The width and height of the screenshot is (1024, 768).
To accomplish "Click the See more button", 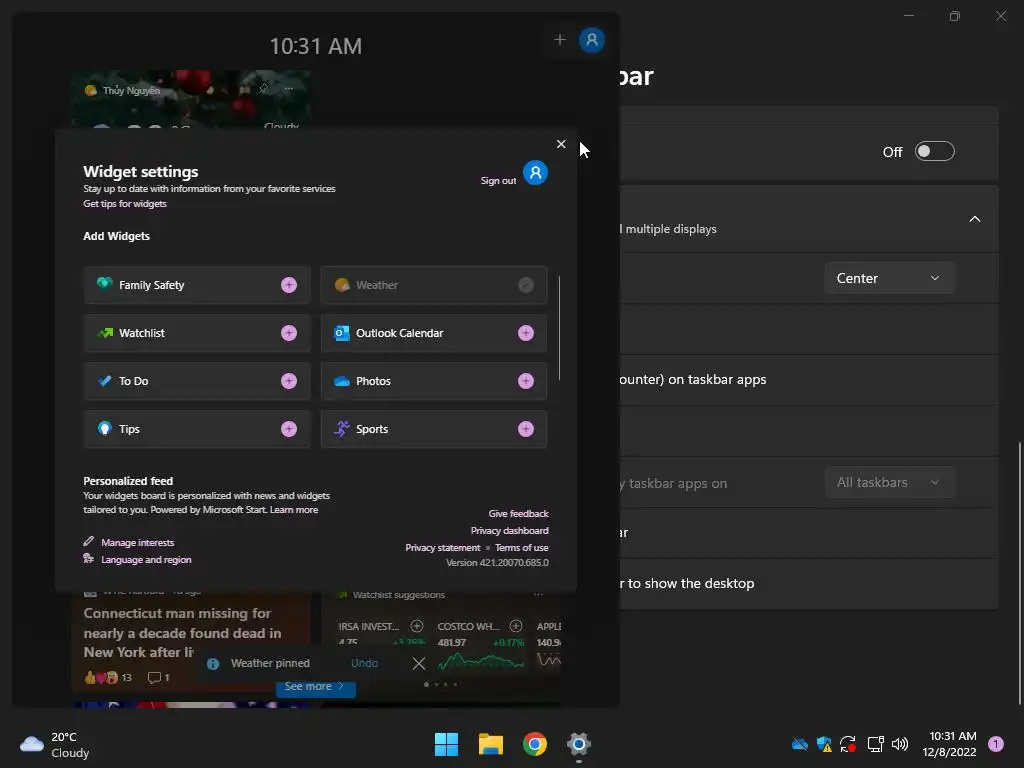I will (315, 686).
